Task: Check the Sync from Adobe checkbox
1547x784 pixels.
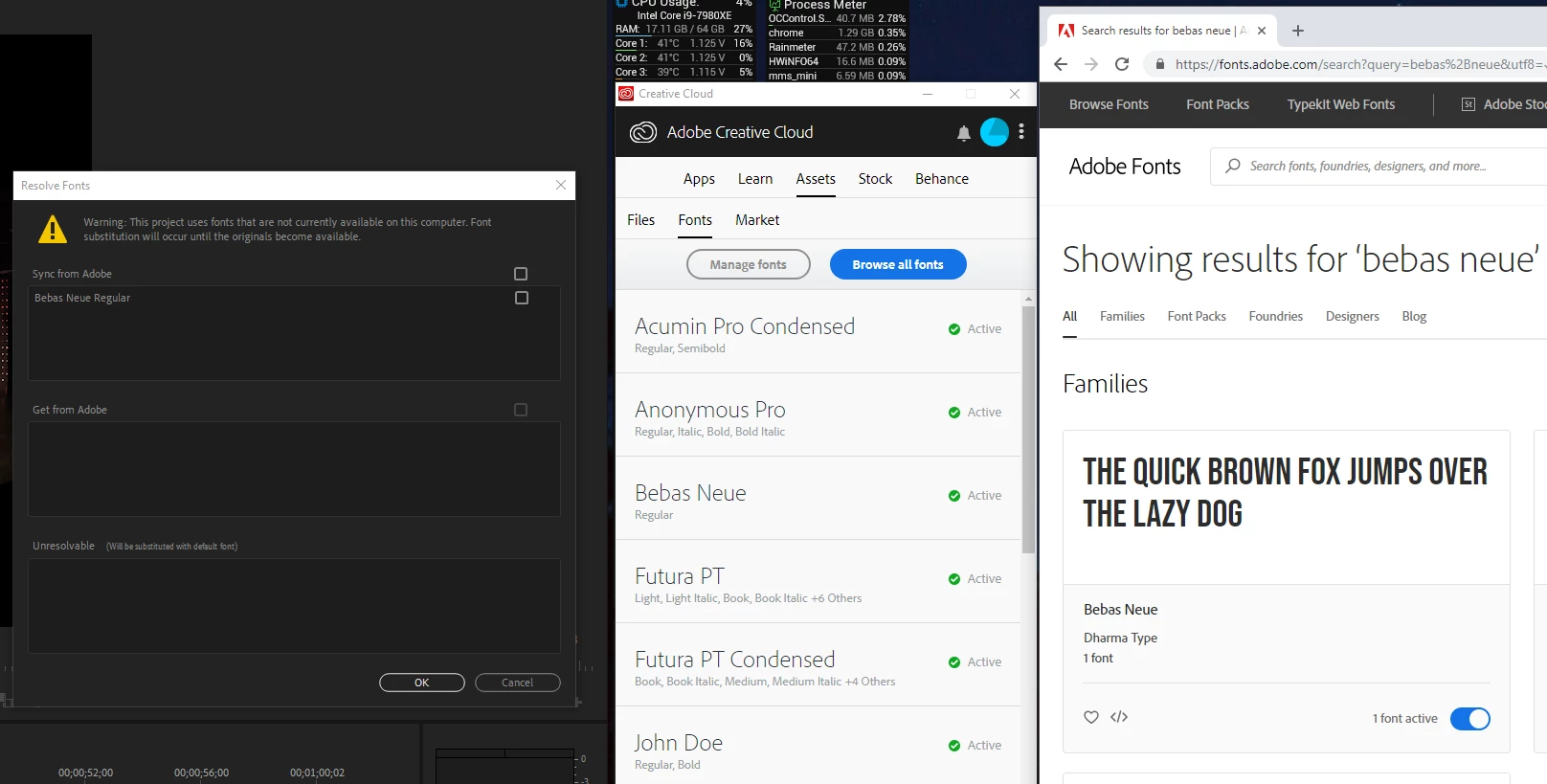Action: [x=521, y=274]
